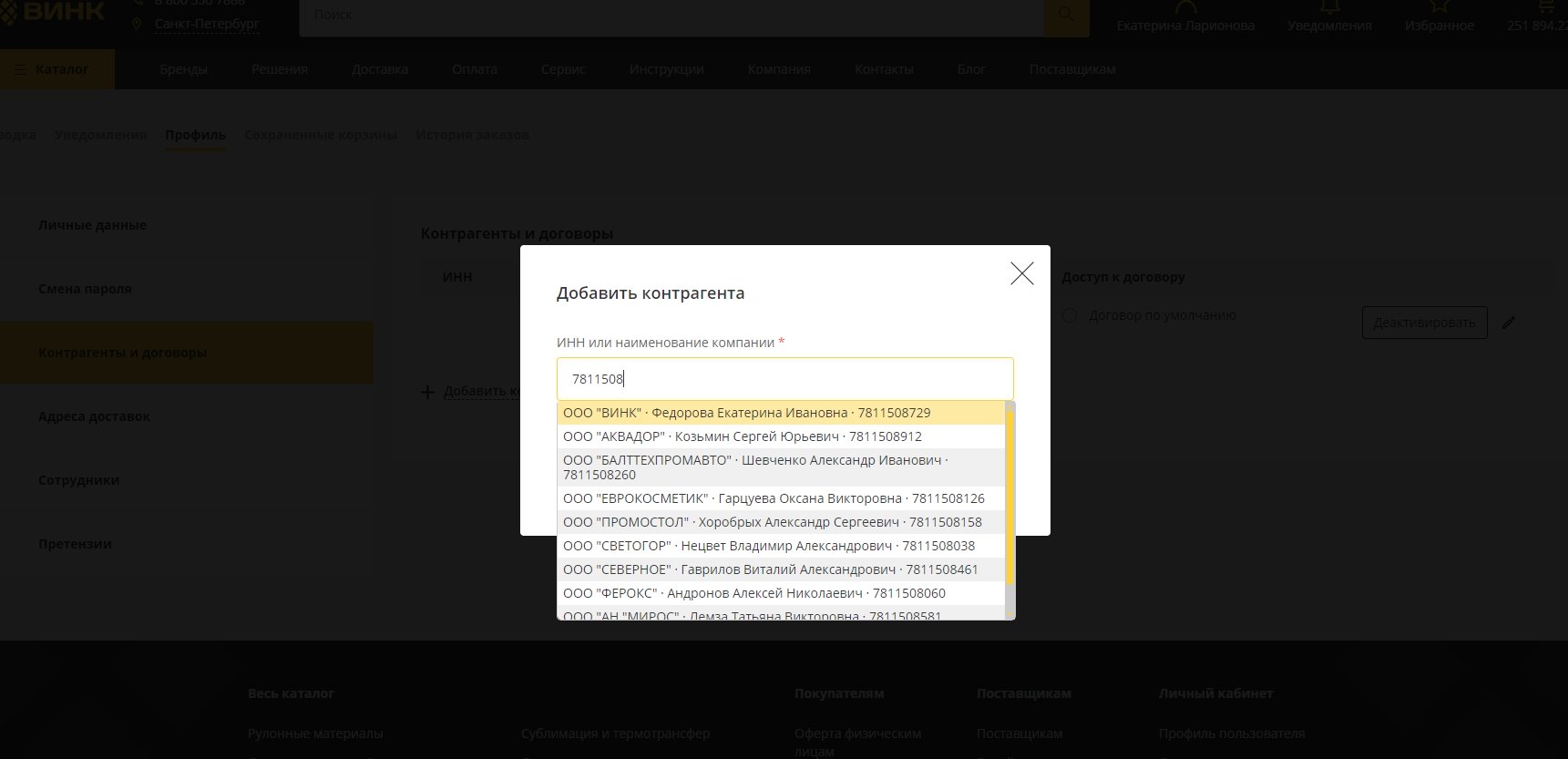Image resolution: width=1568 pixels, height=759 pixels.
Task: Open the Поставщикам top menu item
Action: coord(1072,69)
